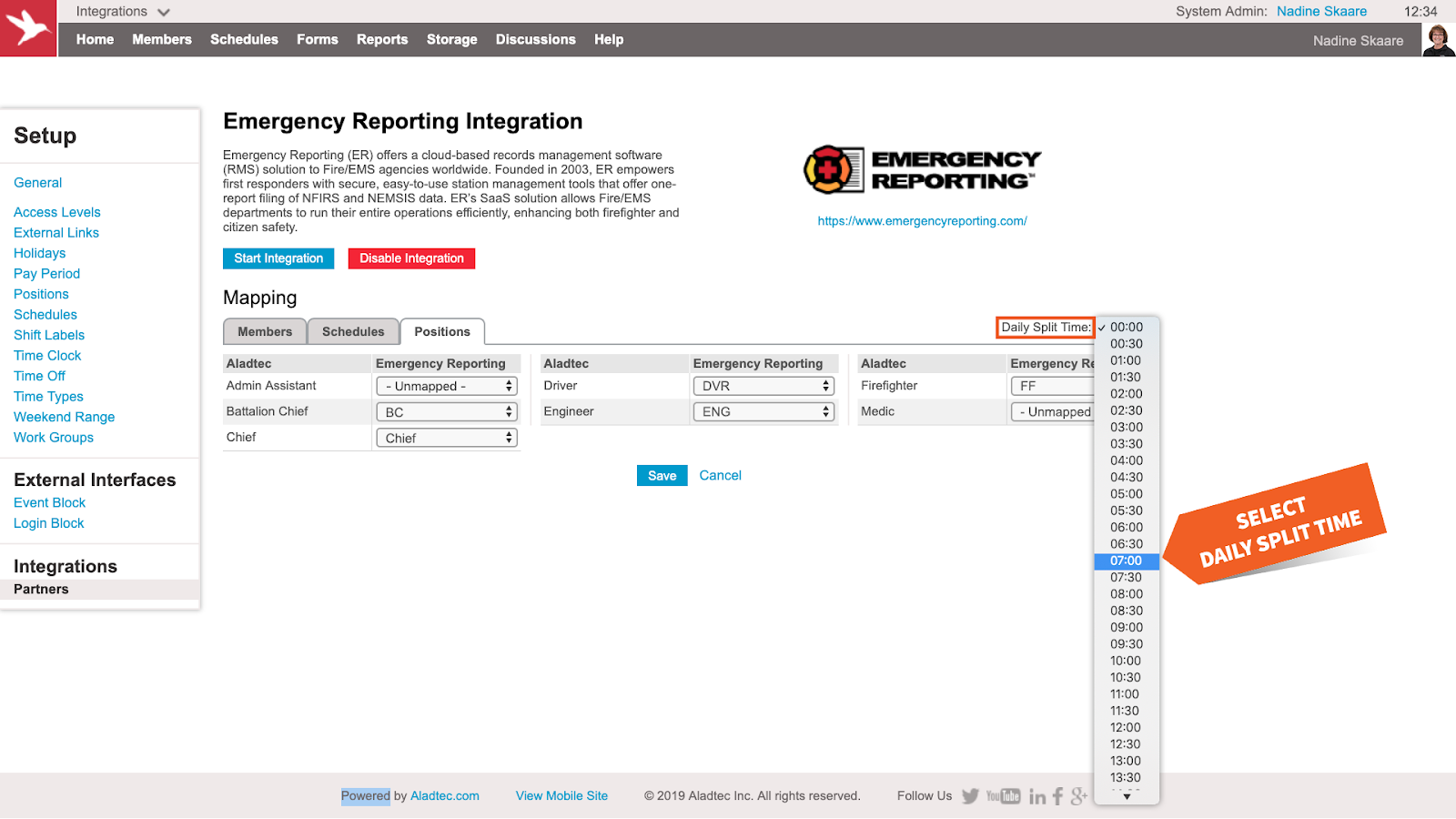Select the Positions mapping tab
The width and height of the screenshot is (1456, 819).
[442, 332]
